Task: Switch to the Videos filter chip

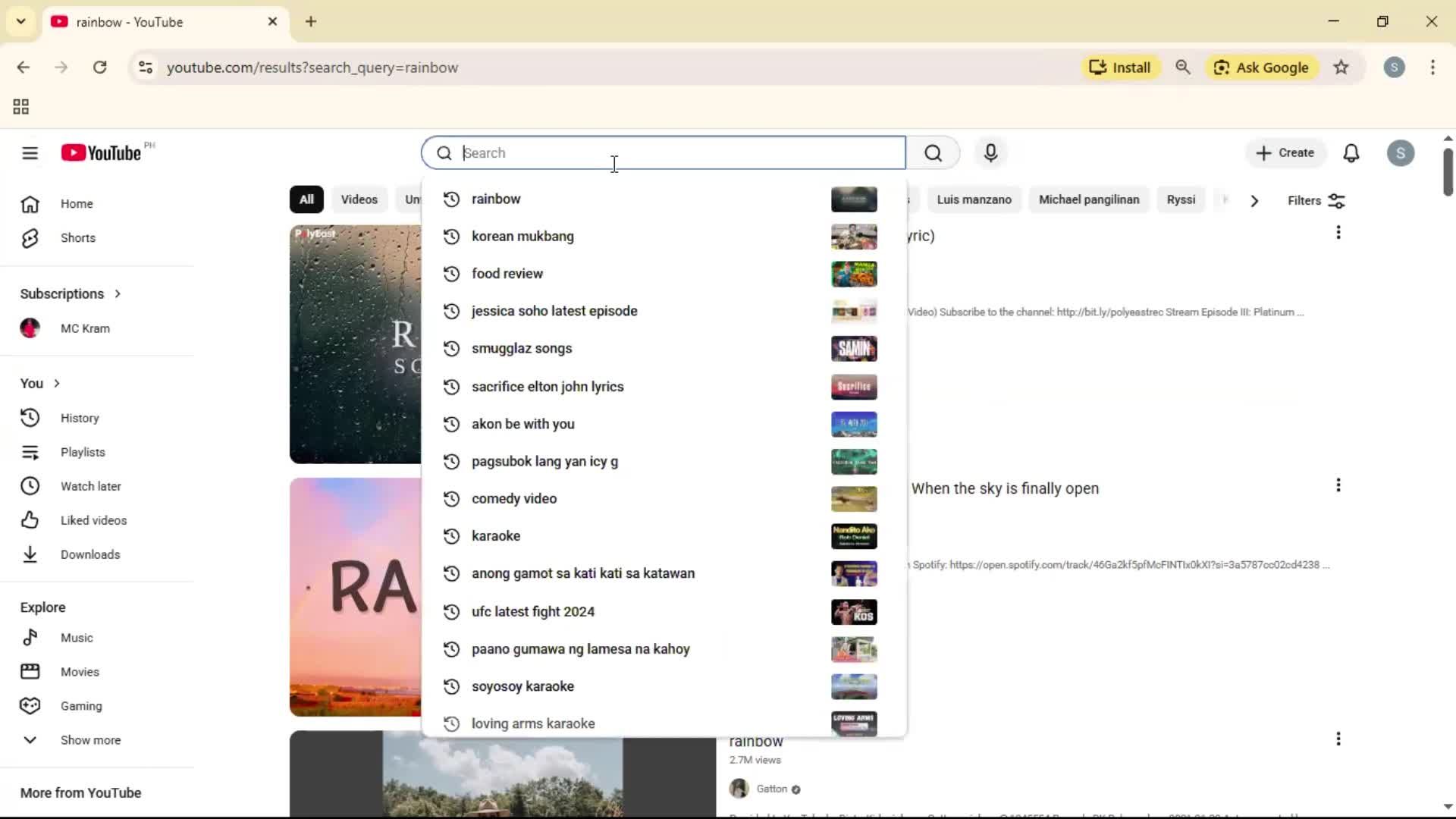Action: 359,199
